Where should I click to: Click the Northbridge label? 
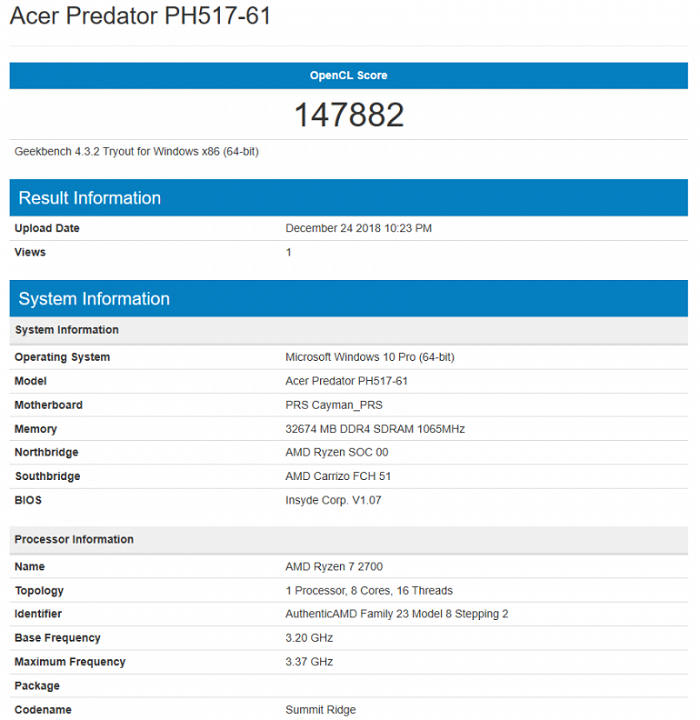point(46,453)
